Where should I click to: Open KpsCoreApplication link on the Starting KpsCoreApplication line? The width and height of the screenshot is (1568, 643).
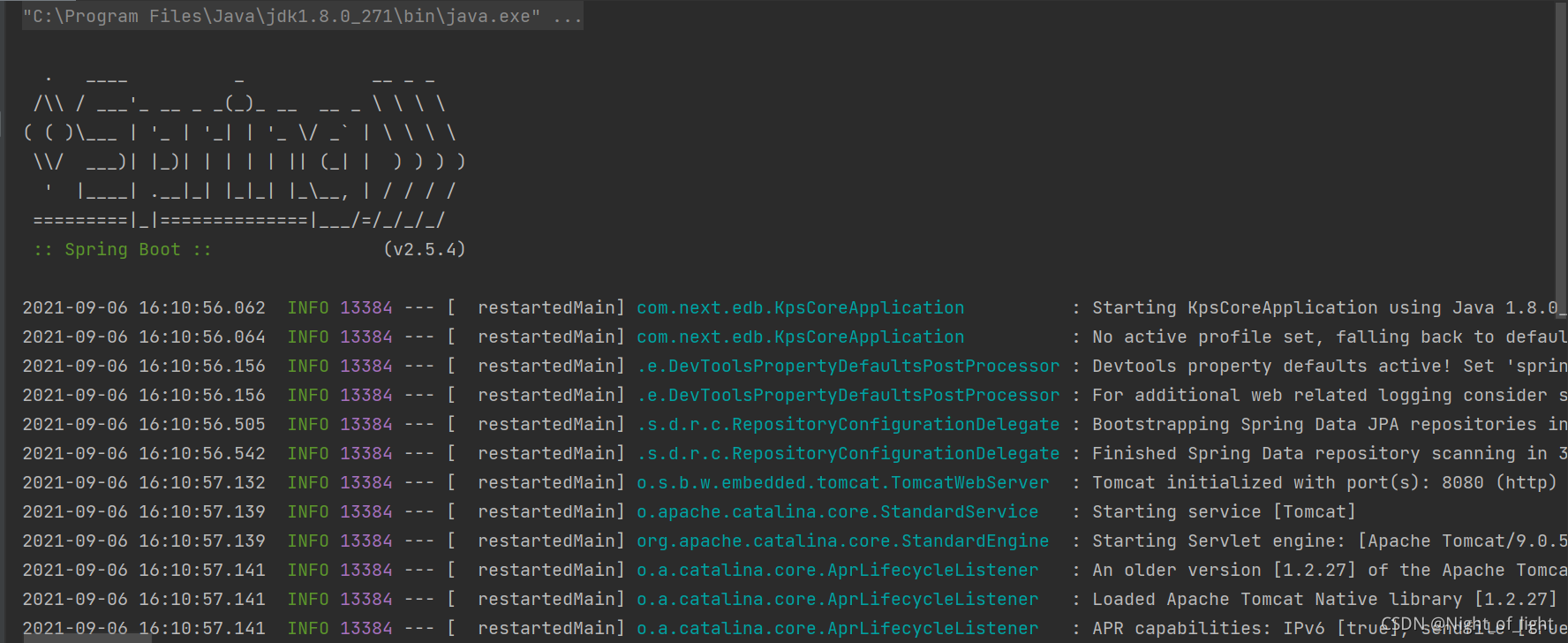coord(801,307)
